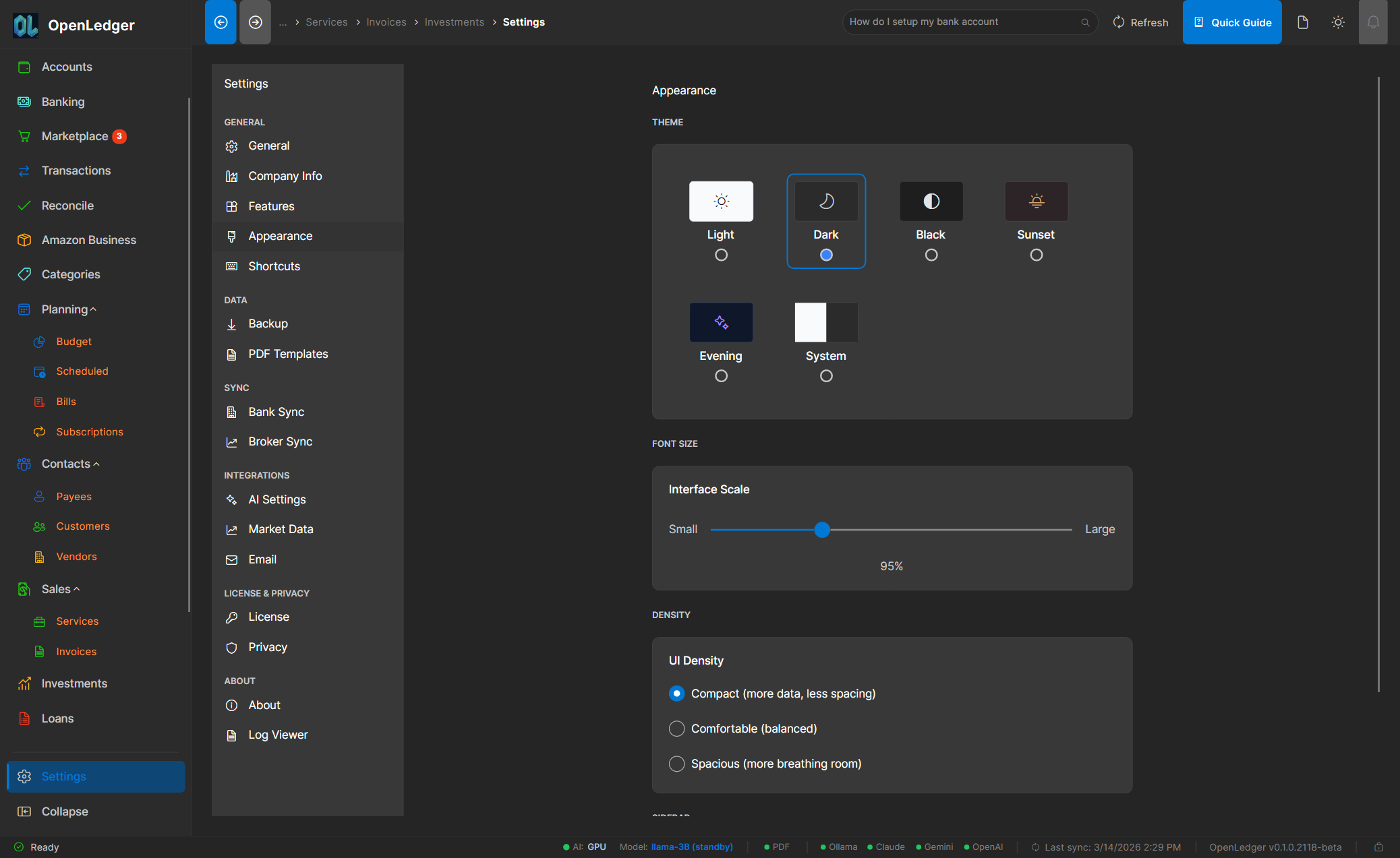The image size is (1400, 858).
Task: Open the AI Settings integration
Action: [x=276, y=499]
